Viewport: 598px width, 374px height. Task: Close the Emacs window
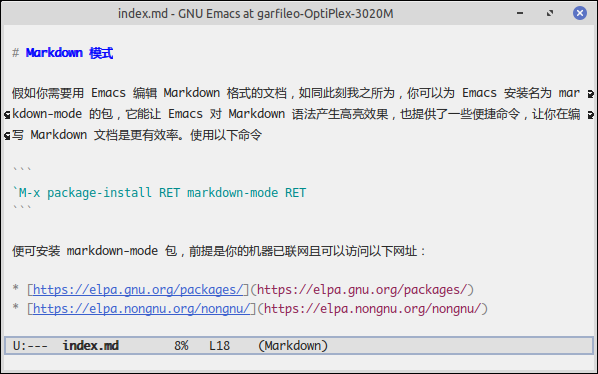coord(580,13)
